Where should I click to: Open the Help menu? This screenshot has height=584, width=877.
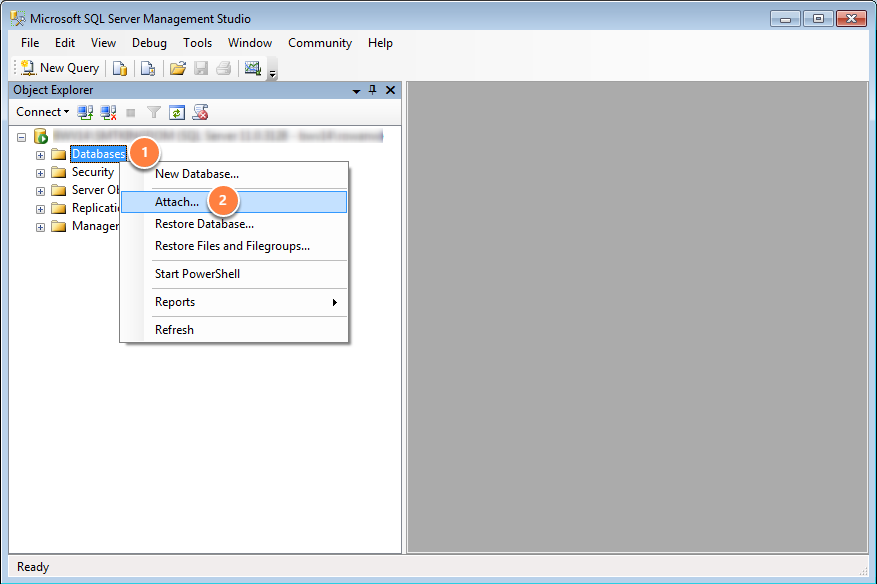coord(380,43)
